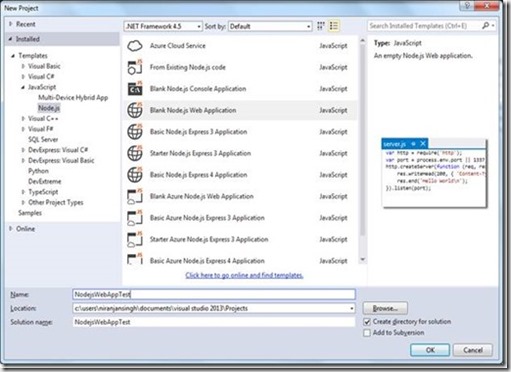Switch to medium icons list view
The height and width of the screenshot is (372, 511).
coord(334,26)
